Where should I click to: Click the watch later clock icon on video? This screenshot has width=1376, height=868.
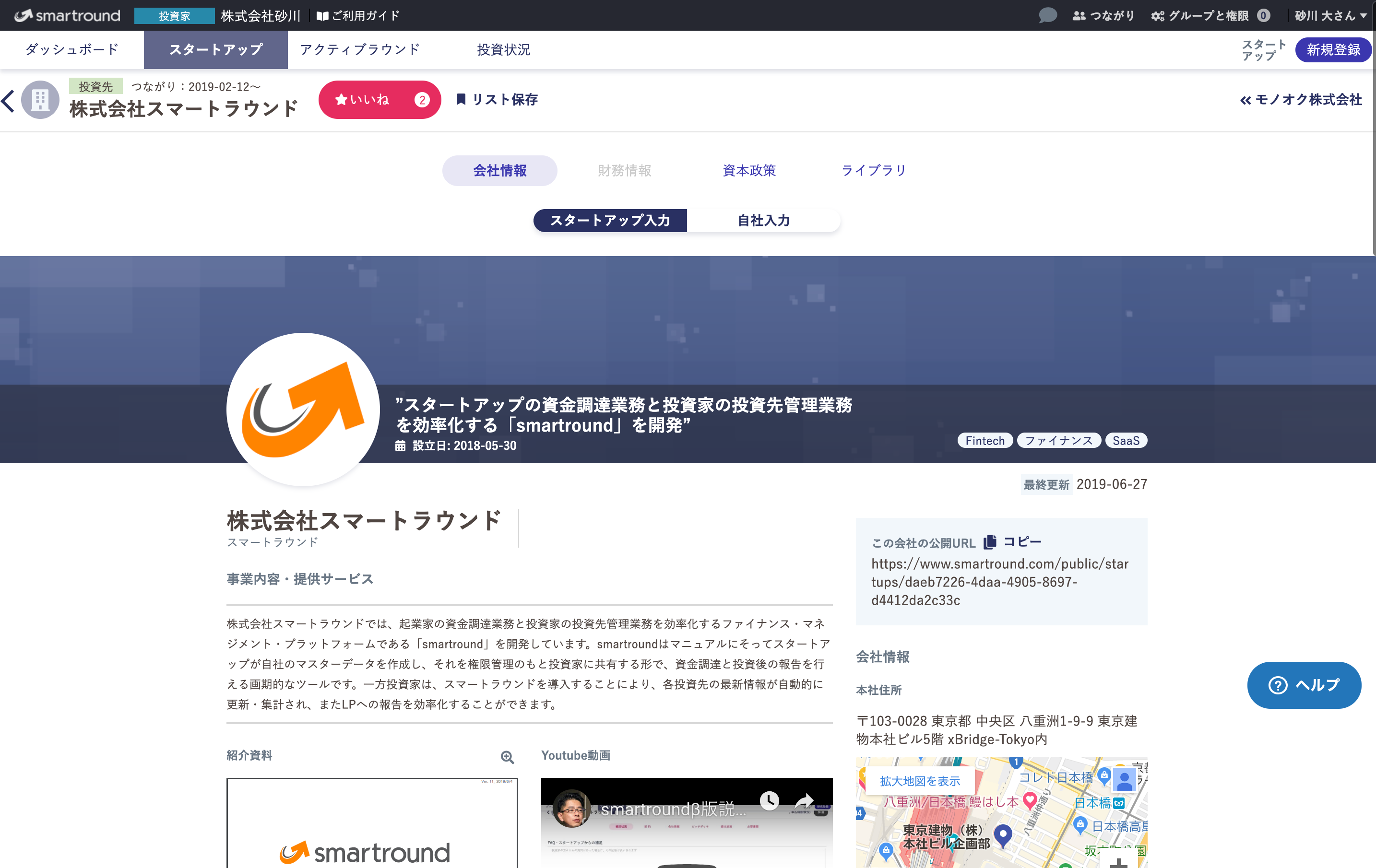click(769, 799)
